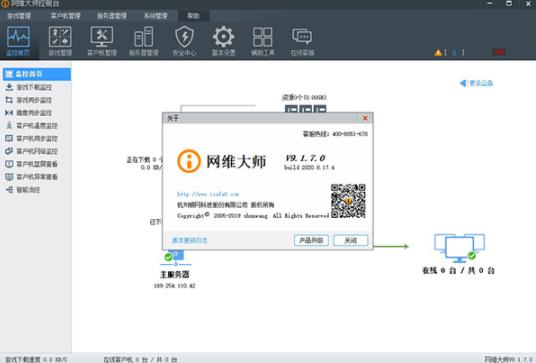Click the bluescreen icon beside 客户机蓝屏查看

coord(9,164)
